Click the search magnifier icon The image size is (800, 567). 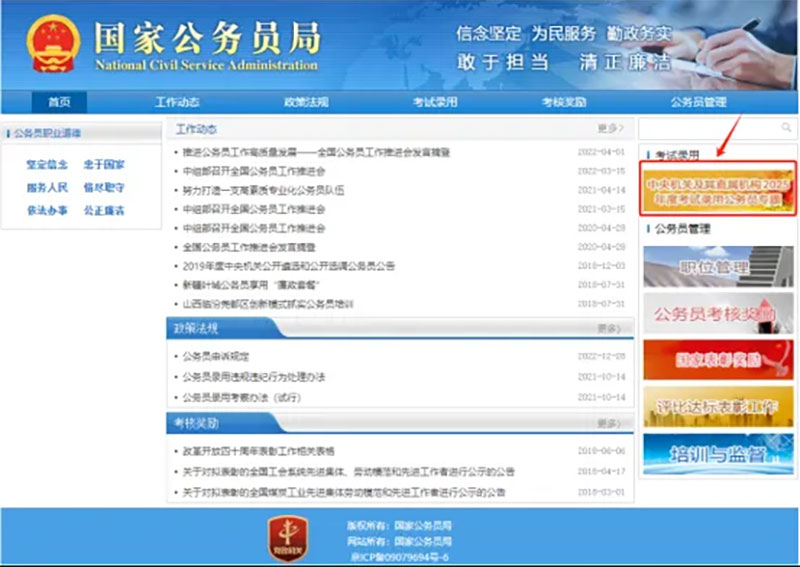pos(786,129)
